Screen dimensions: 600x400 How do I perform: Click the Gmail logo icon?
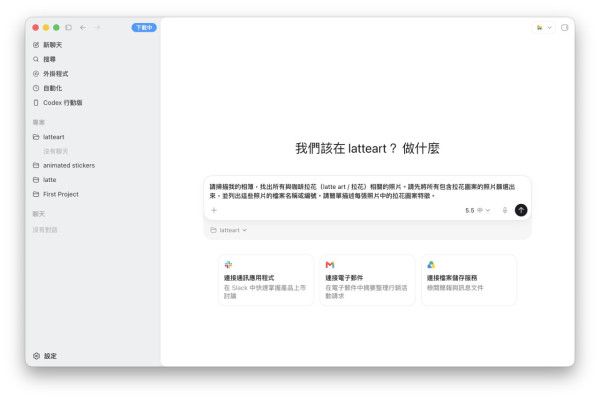(330, 264)
